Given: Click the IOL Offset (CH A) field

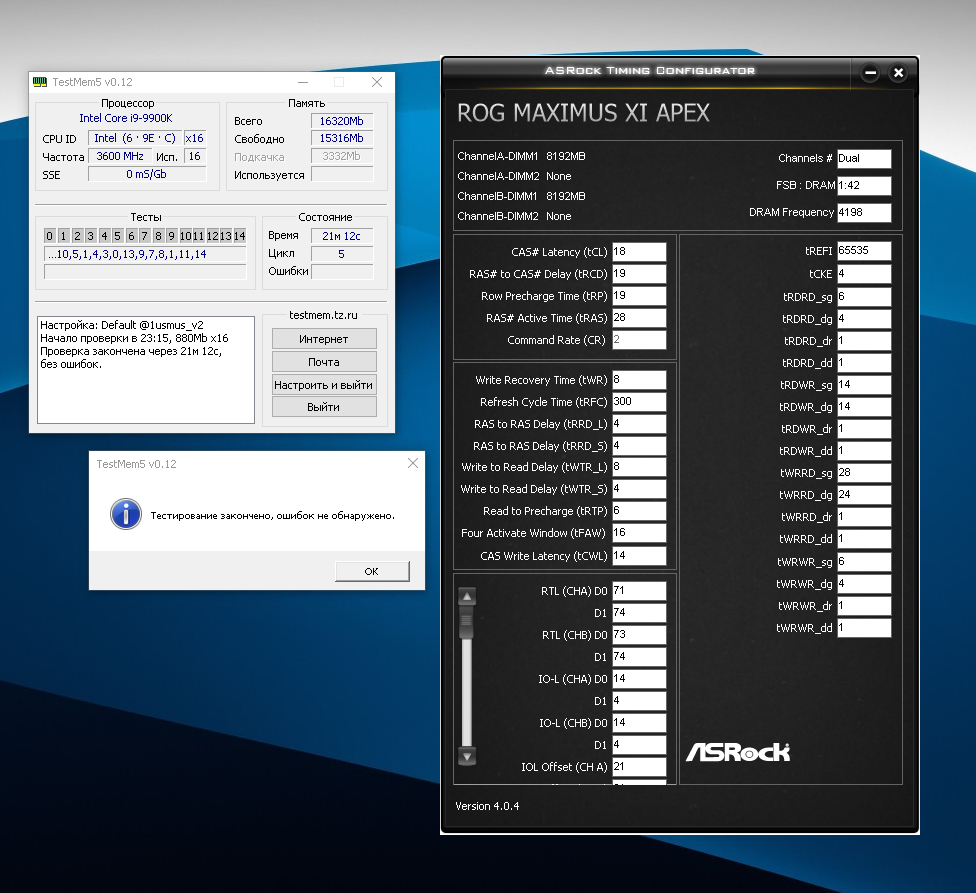Looking at the screenshot, I should click(639, 767).
